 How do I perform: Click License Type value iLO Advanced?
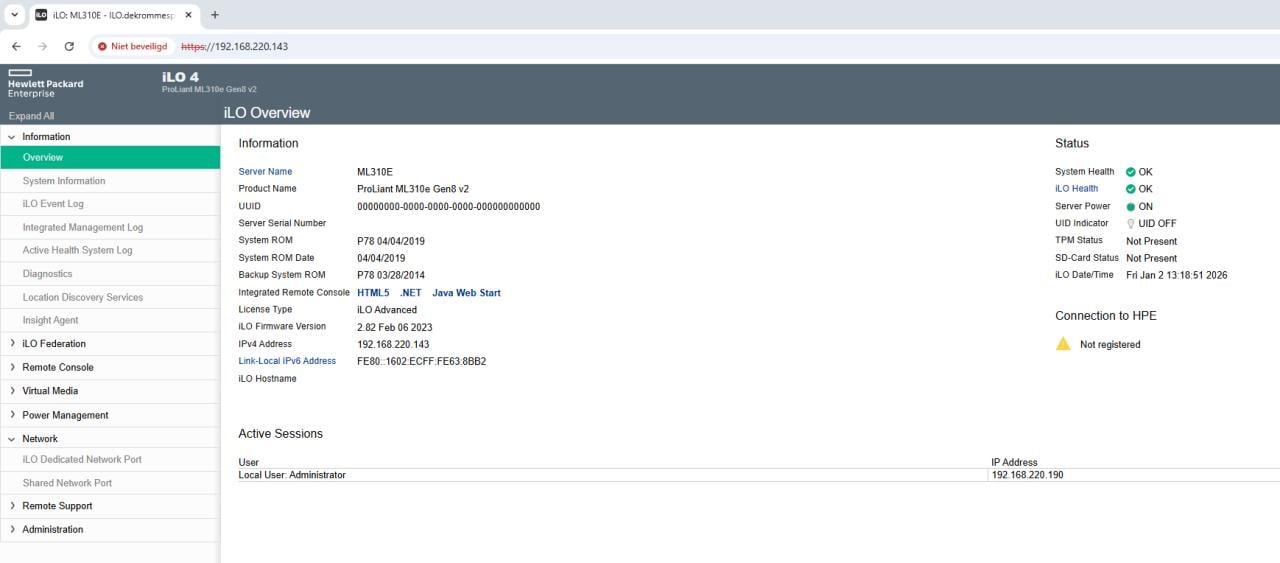coord(387,310)
